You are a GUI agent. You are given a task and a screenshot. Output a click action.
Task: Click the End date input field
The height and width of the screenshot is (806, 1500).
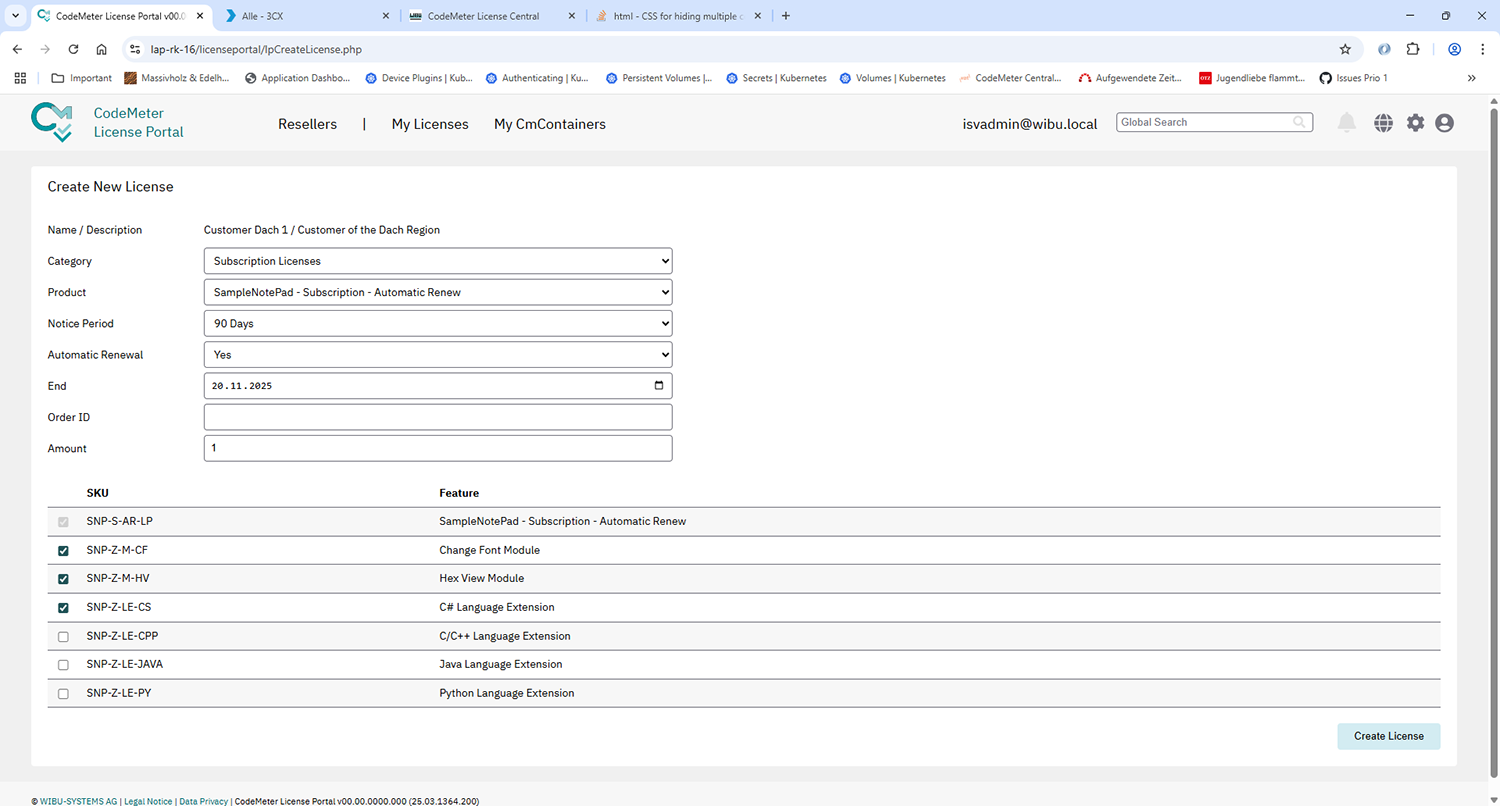[438, 386]
